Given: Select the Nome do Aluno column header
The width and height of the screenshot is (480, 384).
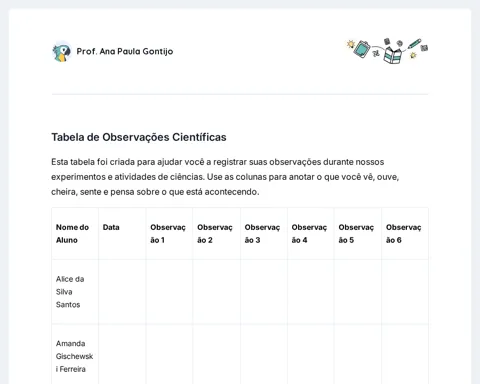Looking at the screenshot, I should 75,234.
